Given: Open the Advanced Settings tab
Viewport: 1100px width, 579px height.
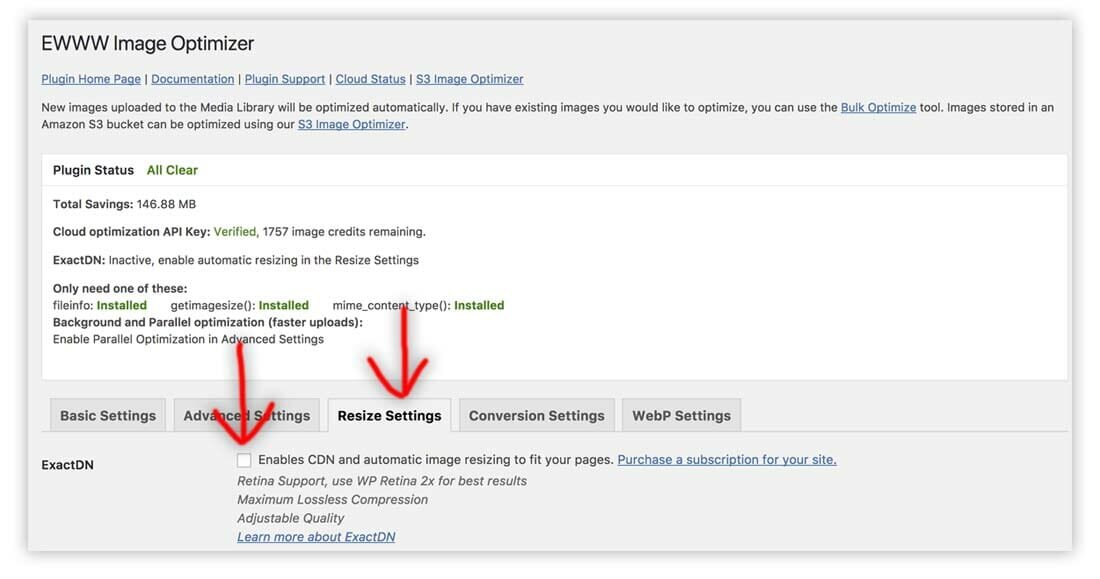Looking at the screenshot, I should pos(246,414).
